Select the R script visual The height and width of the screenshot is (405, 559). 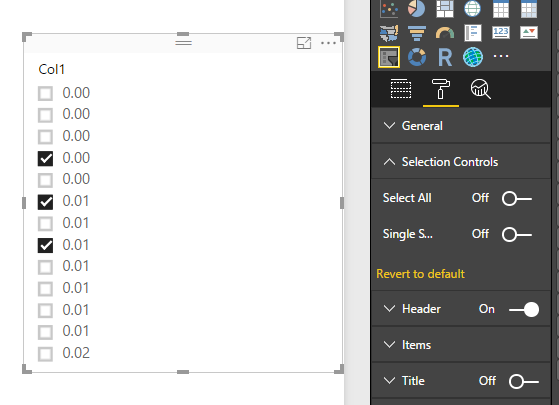coord(445,57)
